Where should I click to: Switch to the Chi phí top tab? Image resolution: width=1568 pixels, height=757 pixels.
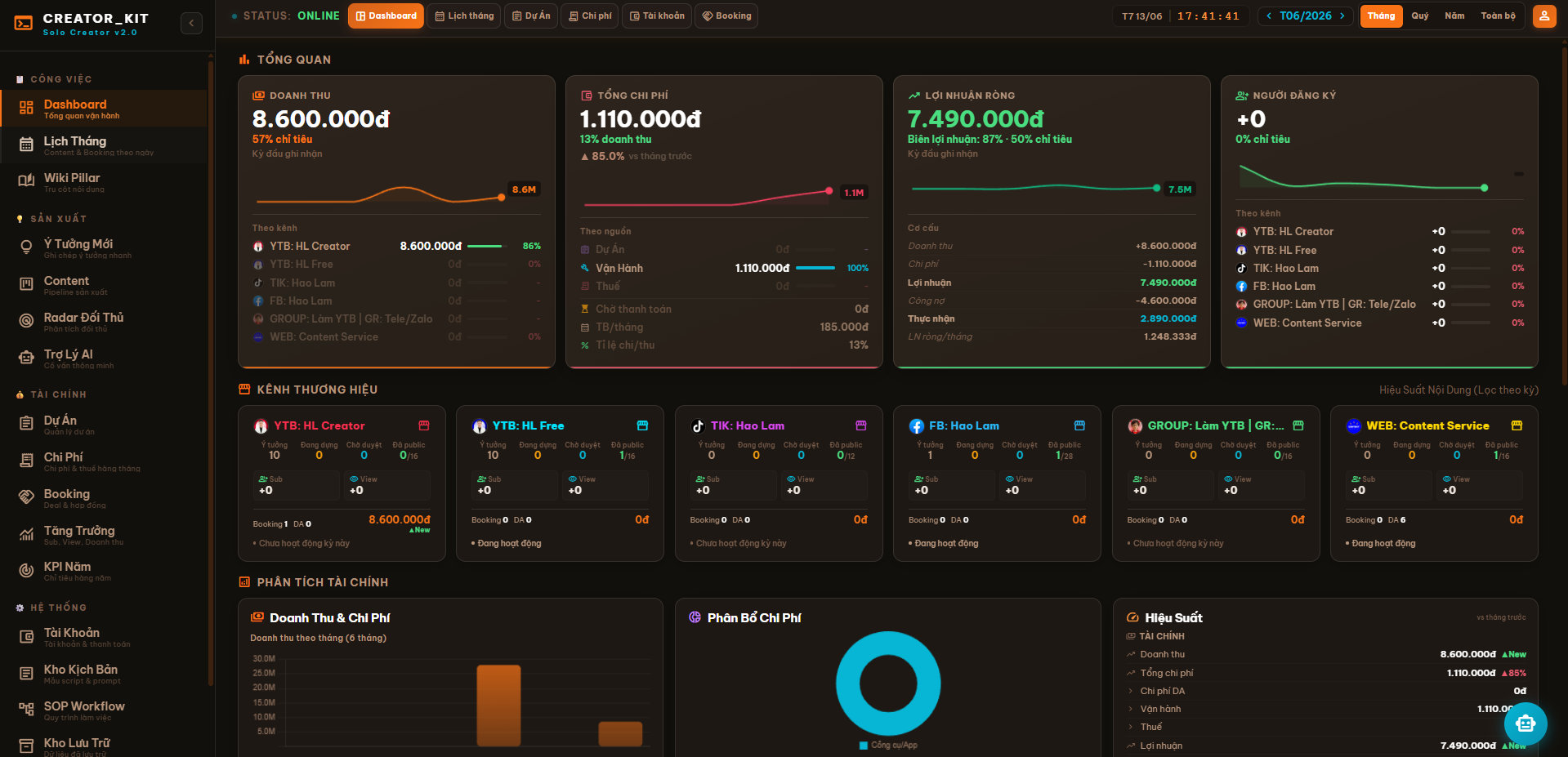click(590, 16)
